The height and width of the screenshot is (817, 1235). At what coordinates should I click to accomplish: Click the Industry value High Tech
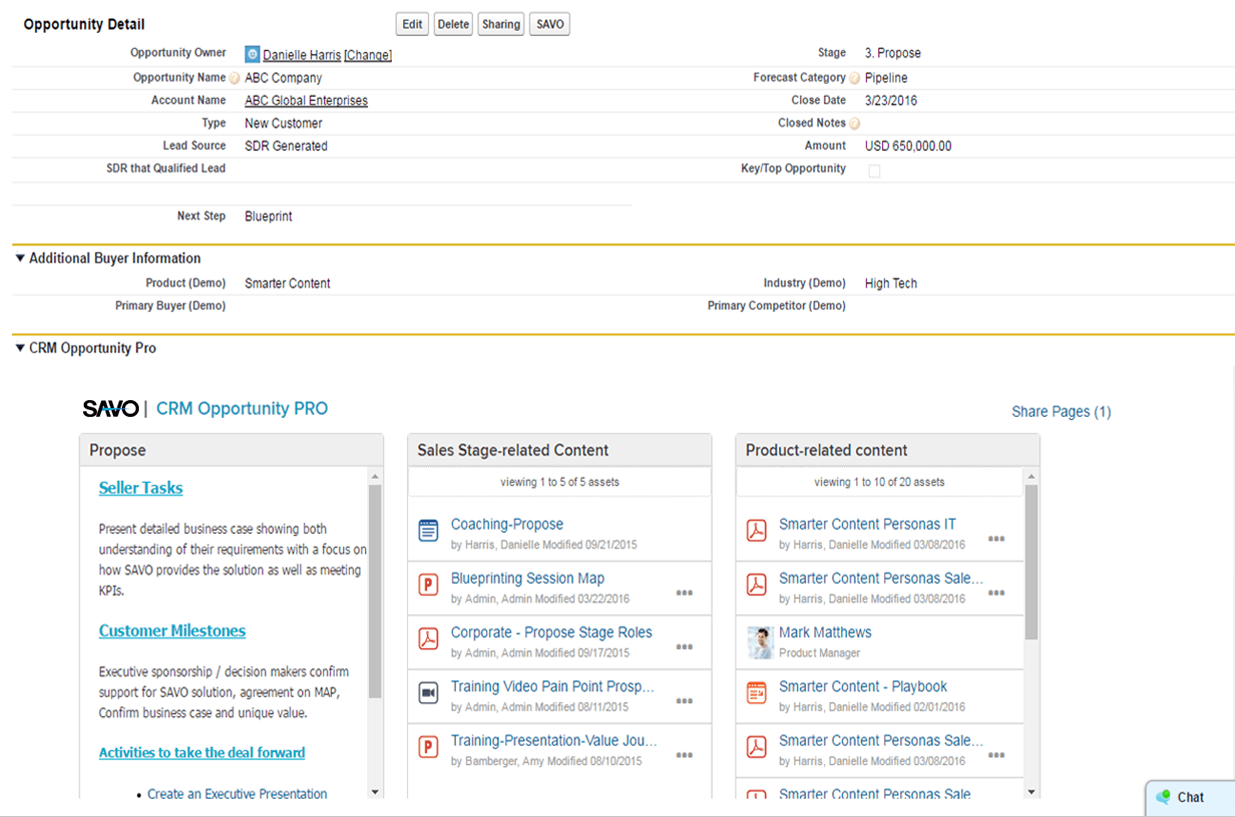click(891, 283)
